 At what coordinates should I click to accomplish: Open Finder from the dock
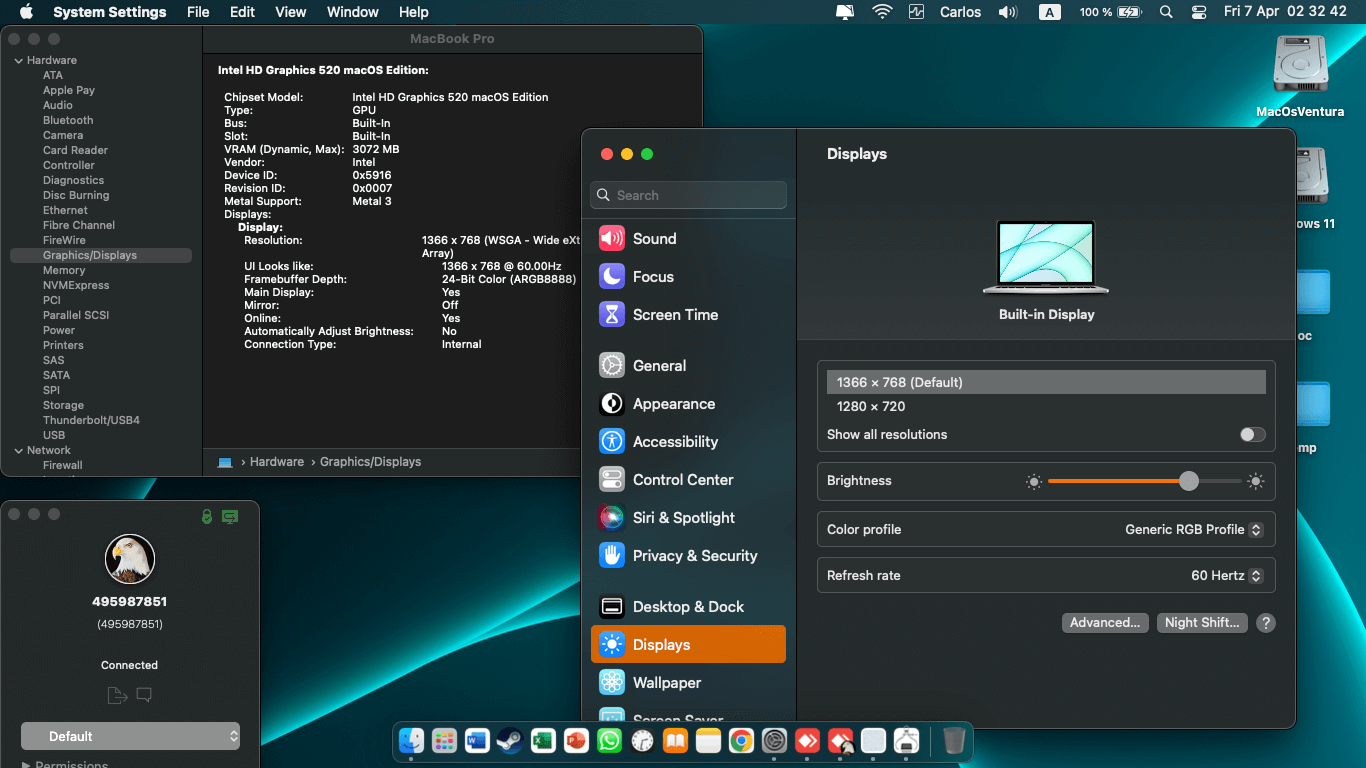[411, 741]
